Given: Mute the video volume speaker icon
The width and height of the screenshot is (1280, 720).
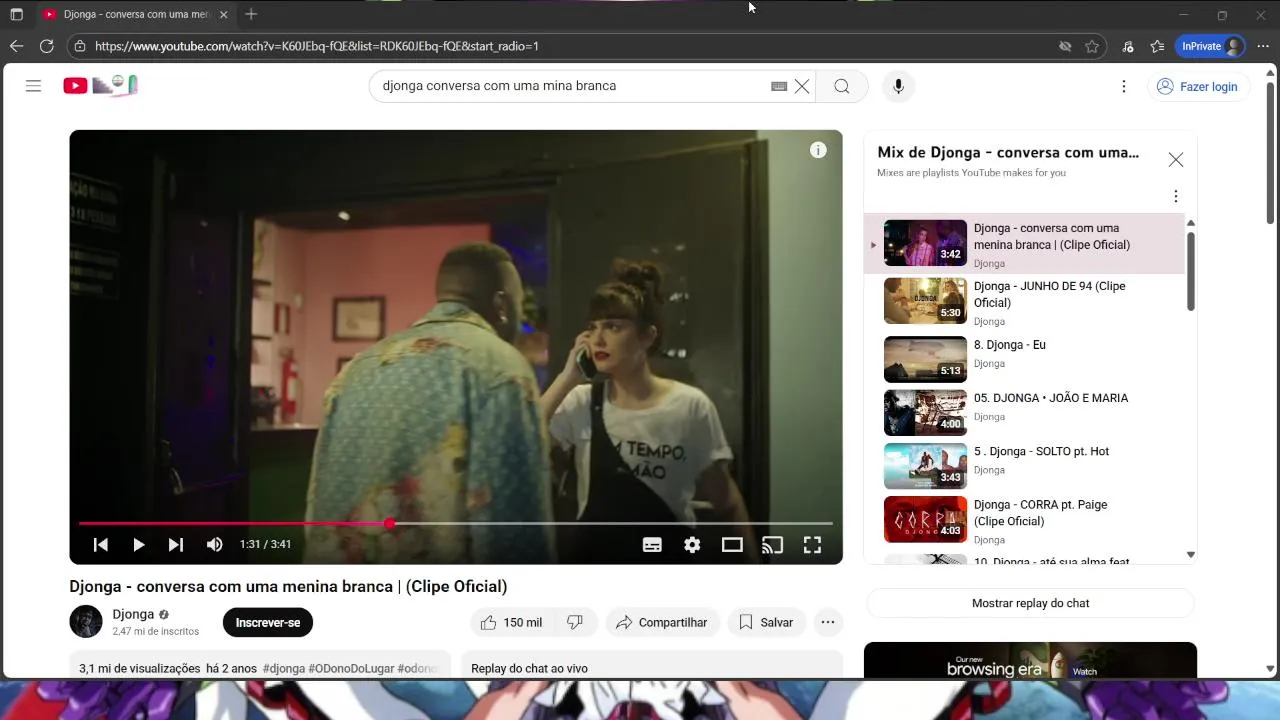Looking at the screenshot, I should [x=214, y=545].
